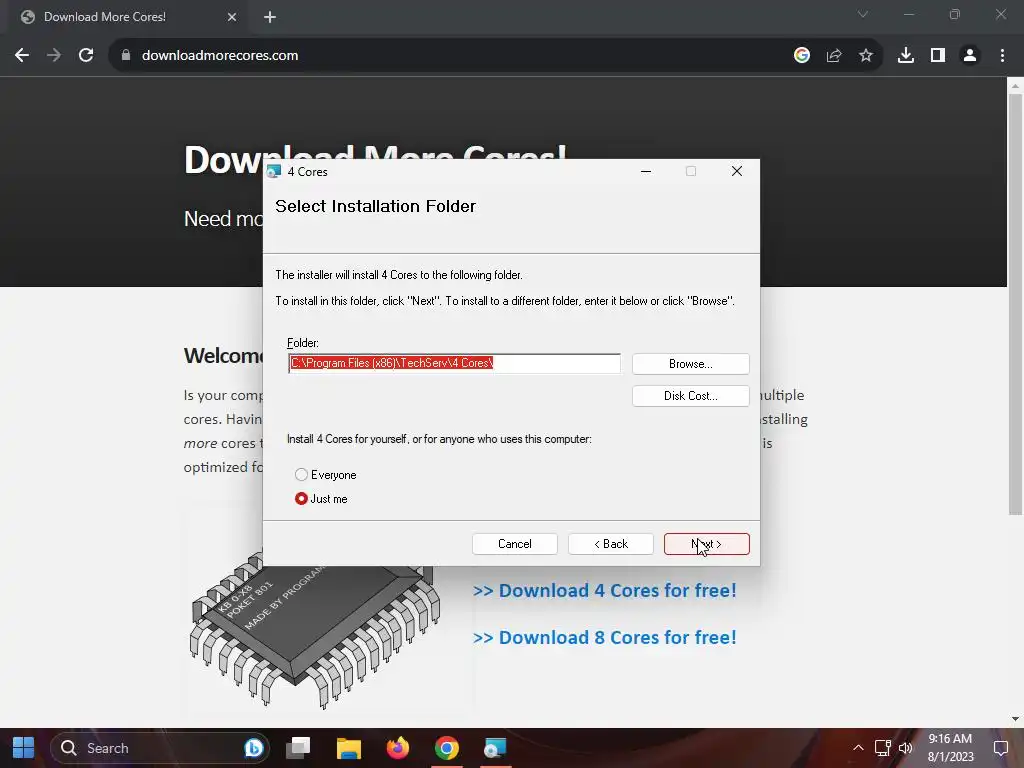Click the share page icon
This screenshot has width=1024, height=768.
coord(834,56)
